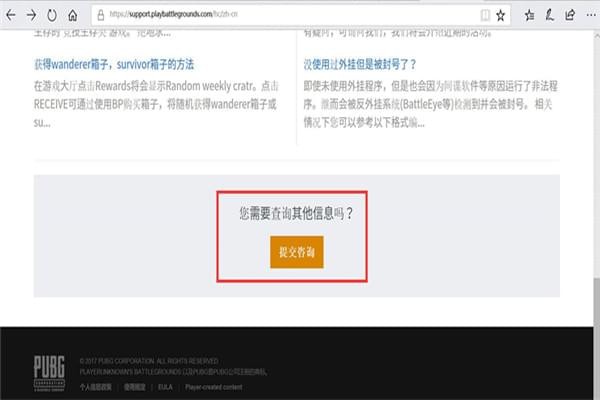Screen dimensions: 600x400
Task: Reload the page with the refresh icon
Action: tap(52, 15)
